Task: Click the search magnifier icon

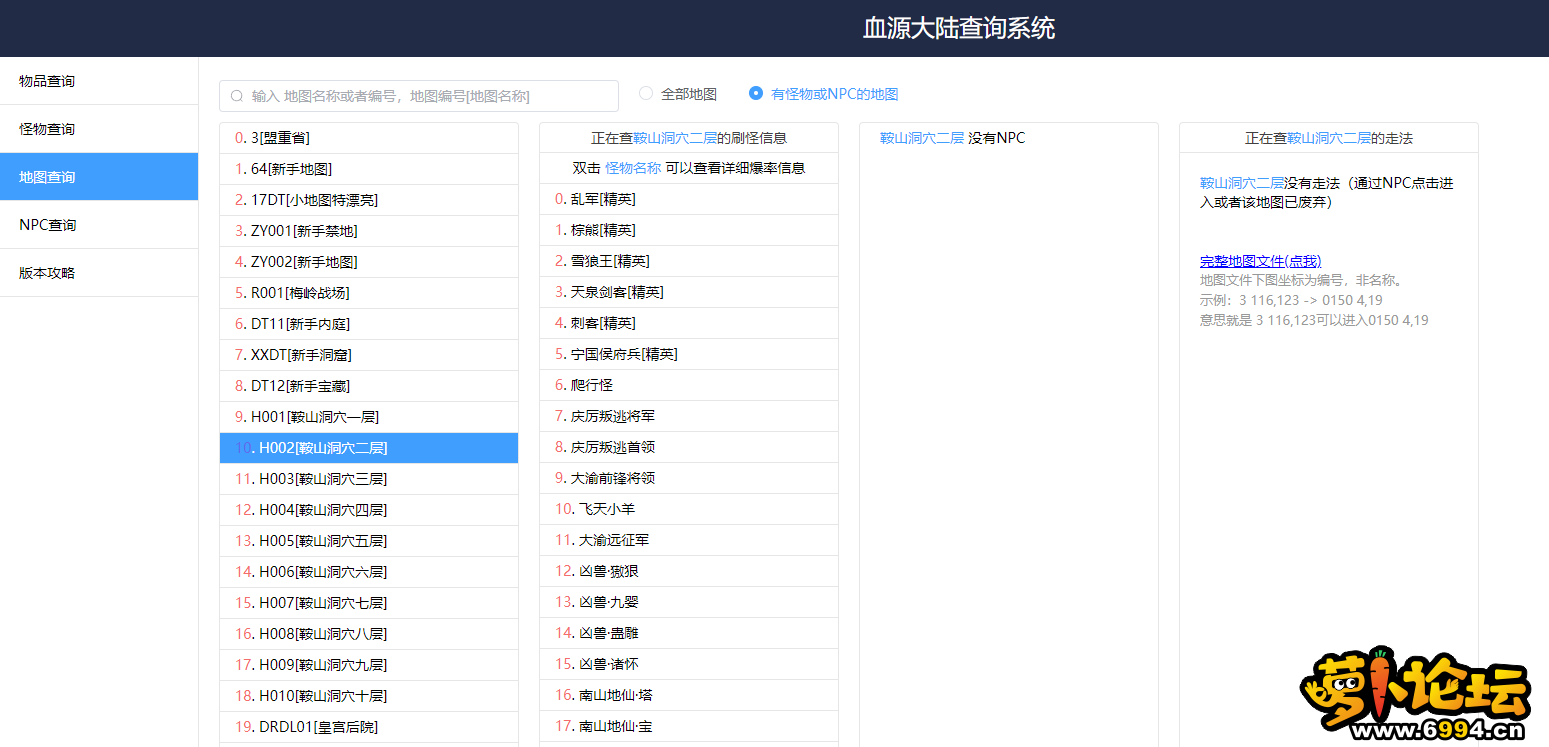Action: [237, 96]
